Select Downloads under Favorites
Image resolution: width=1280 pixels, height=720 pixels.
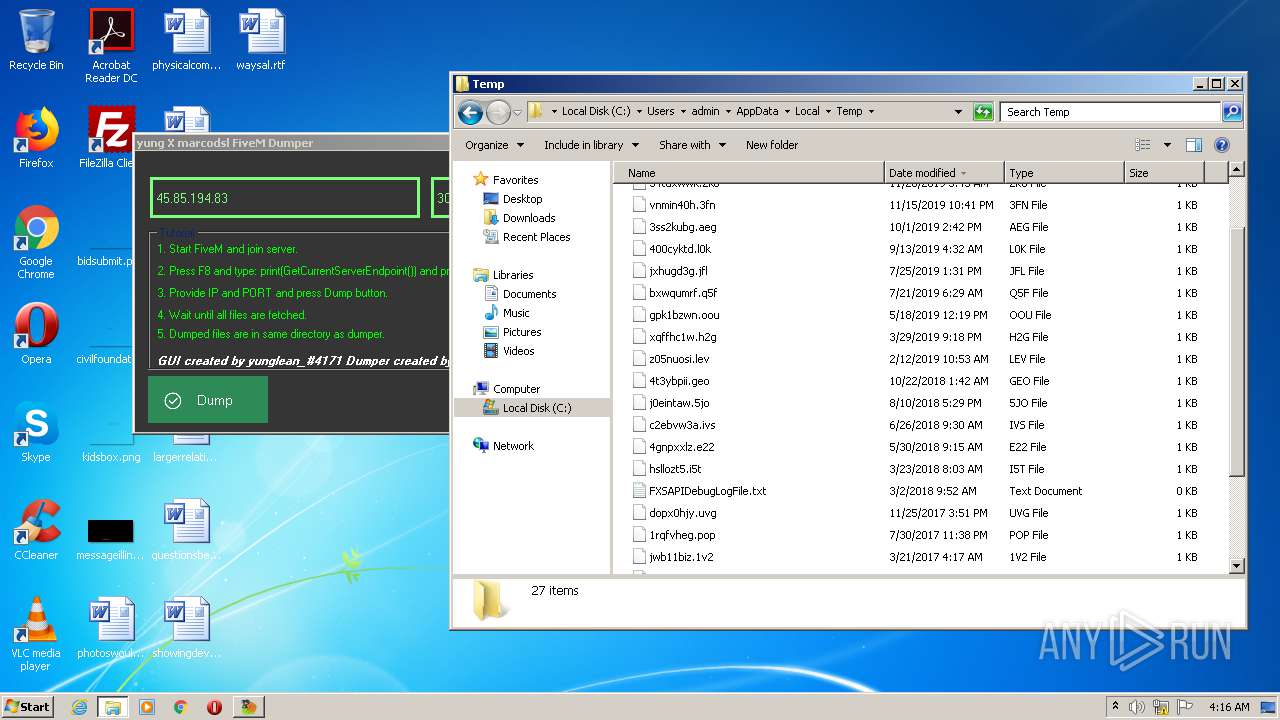(x=529, y=218)
